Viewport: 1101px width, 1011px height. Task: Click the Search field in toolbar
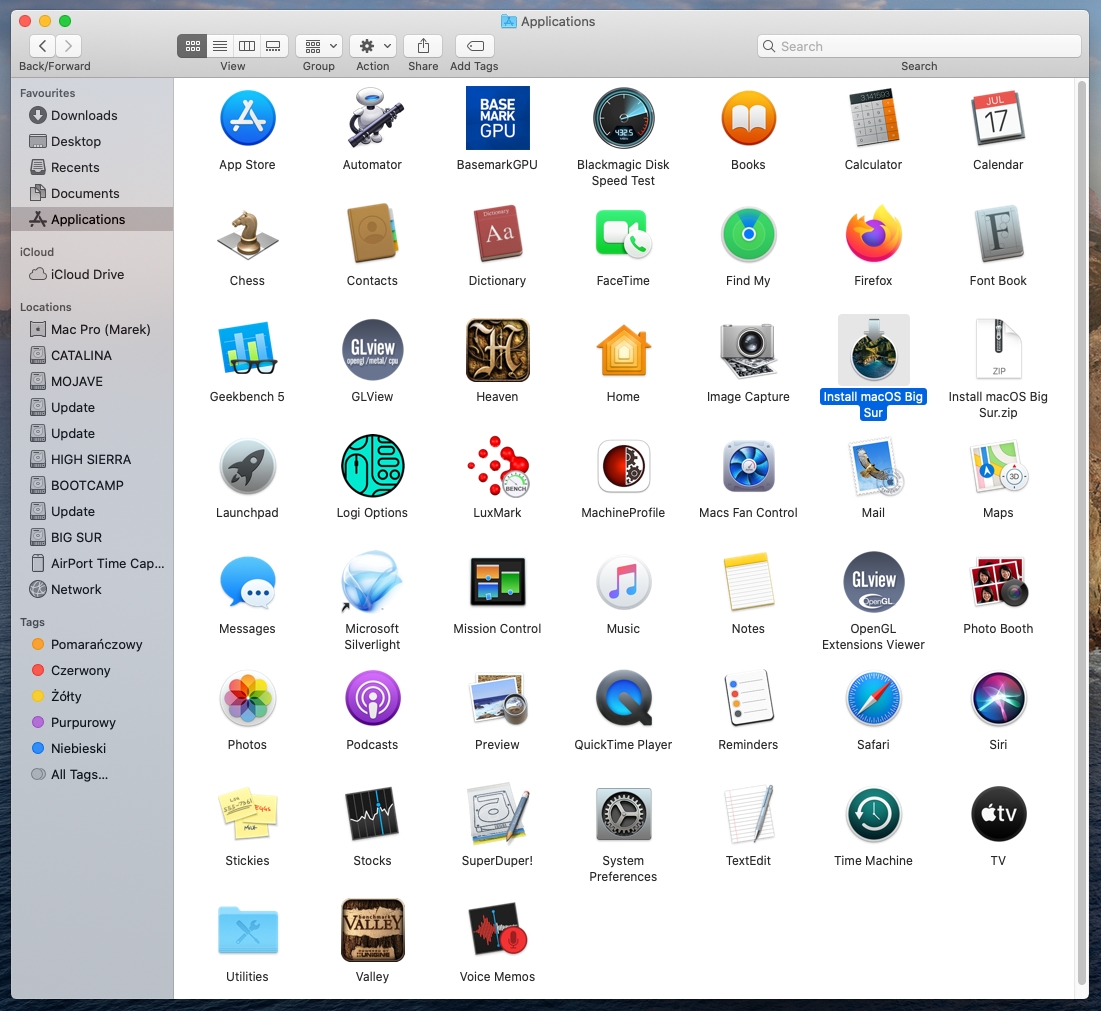coord(919,46)
